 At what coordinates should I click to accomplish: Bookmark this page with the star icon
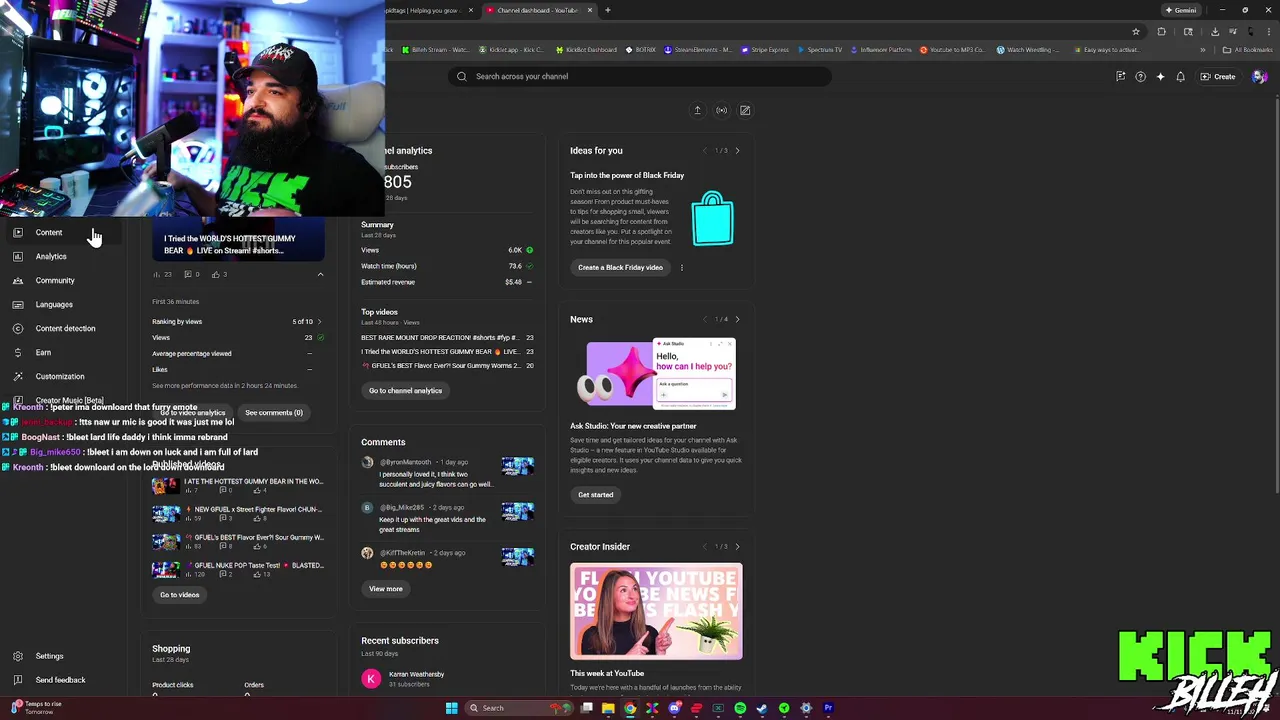coord(1136,31)
